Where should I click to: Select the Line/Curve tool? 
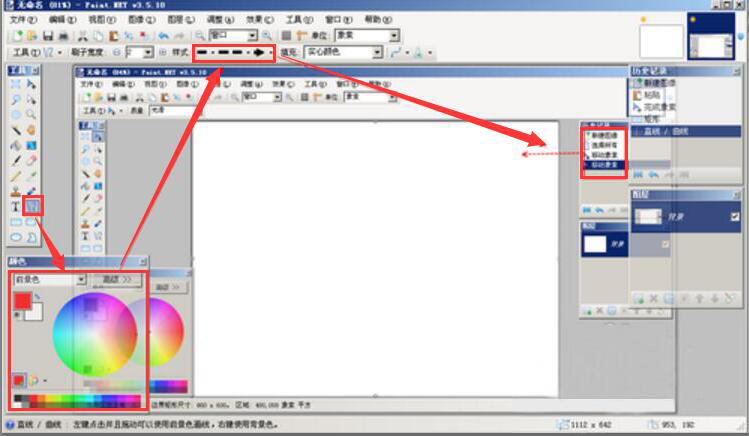[x=32, y=206]
